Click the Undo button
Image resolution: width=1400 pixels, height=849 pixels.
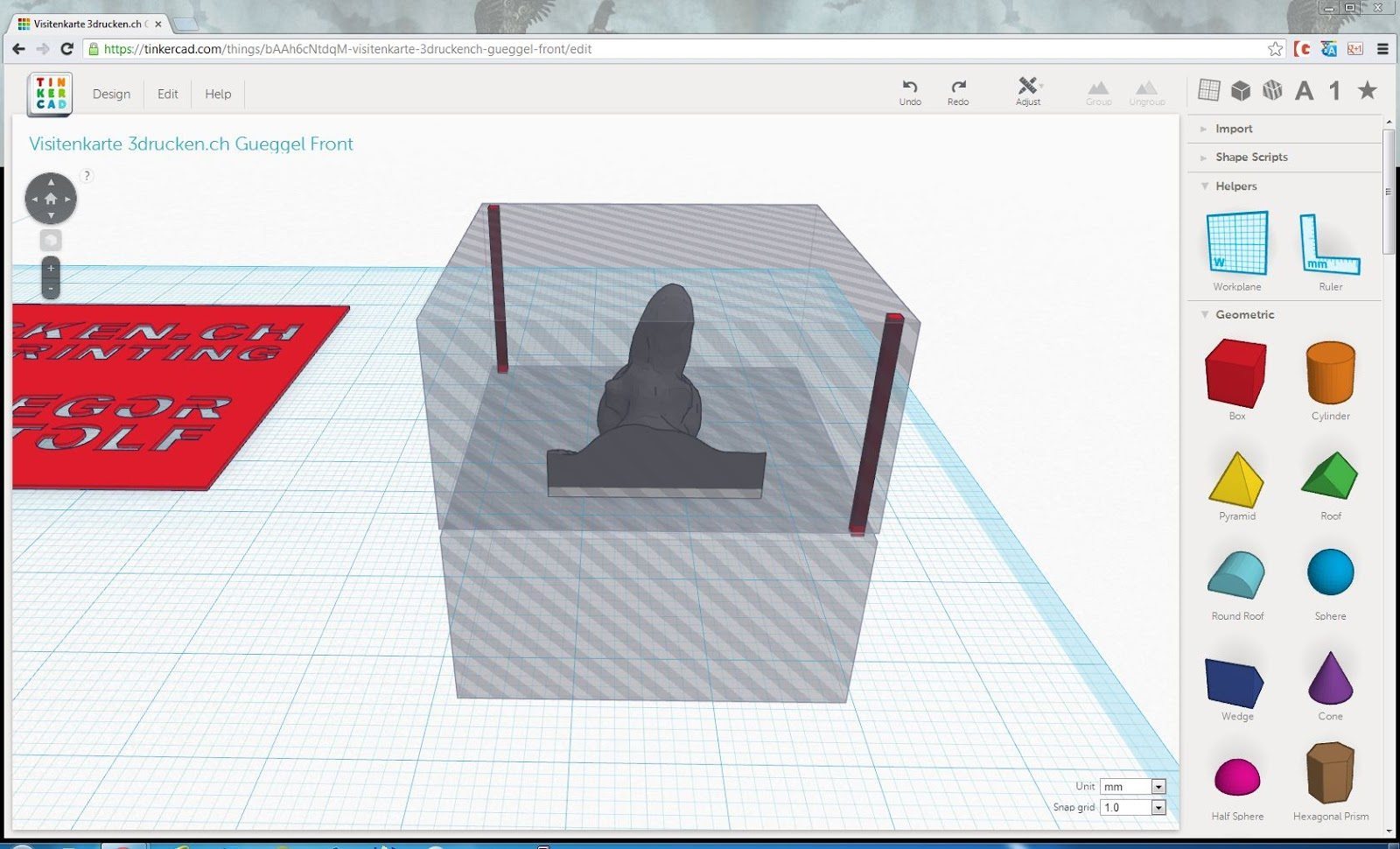910,92
